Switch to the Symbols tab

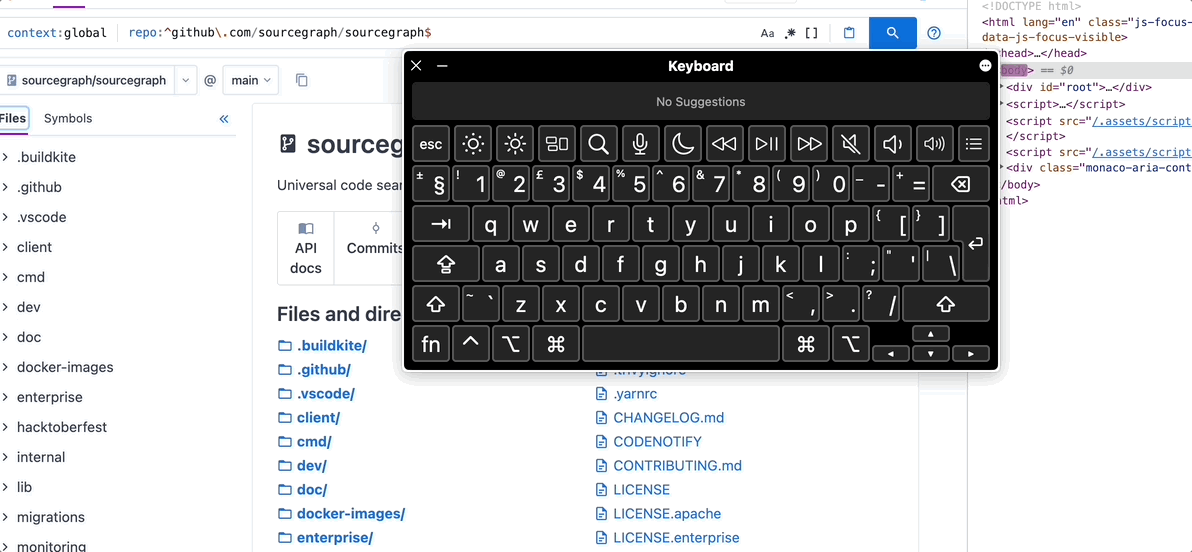pyautogui.click(x=68, y=119)
